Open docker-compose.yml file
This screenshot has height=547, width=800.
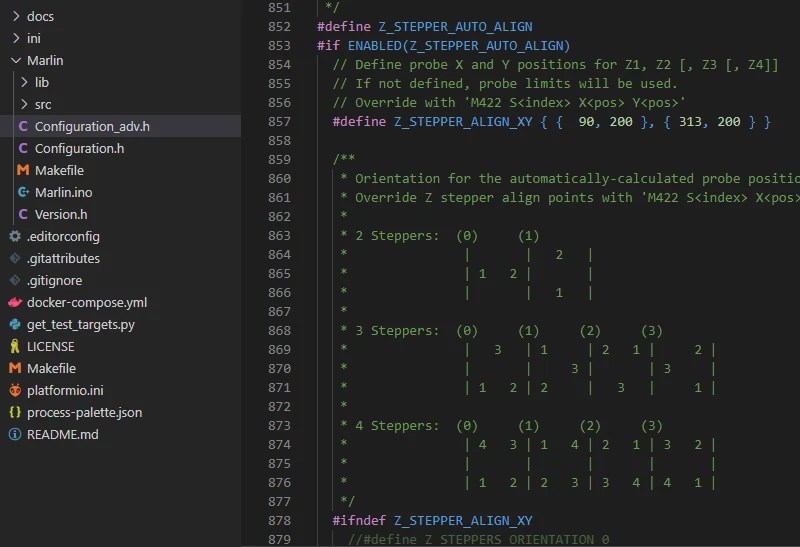tap(87, 302)
